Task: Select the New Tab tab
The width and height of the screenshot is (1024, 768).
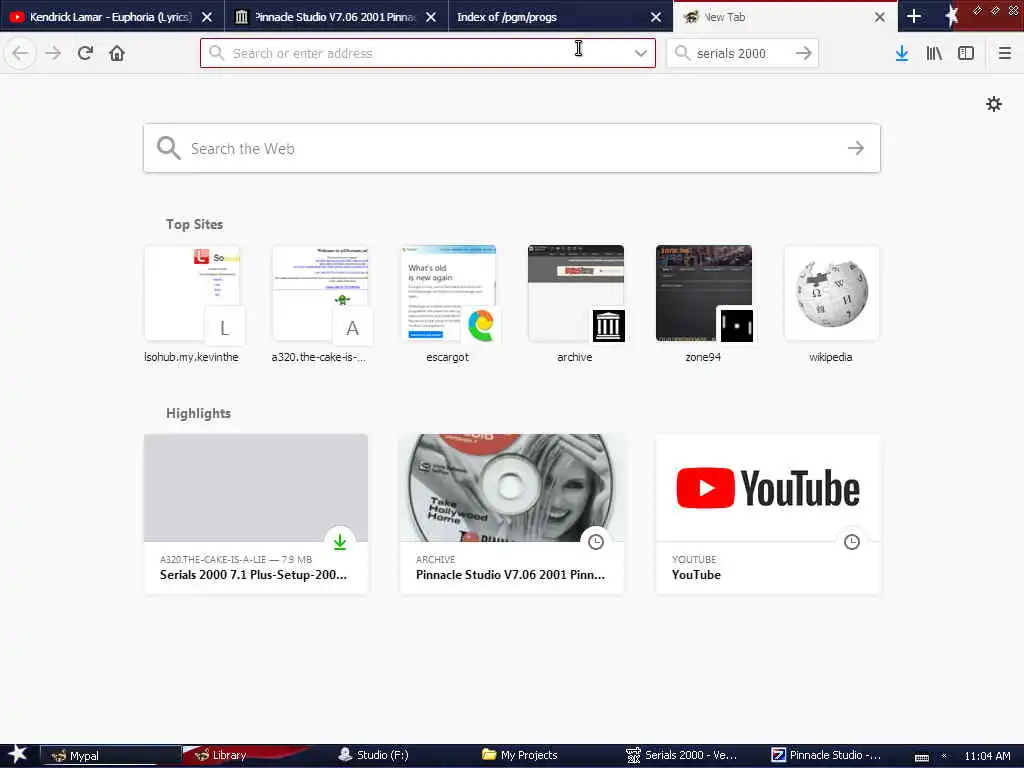Action: point(784,17)
